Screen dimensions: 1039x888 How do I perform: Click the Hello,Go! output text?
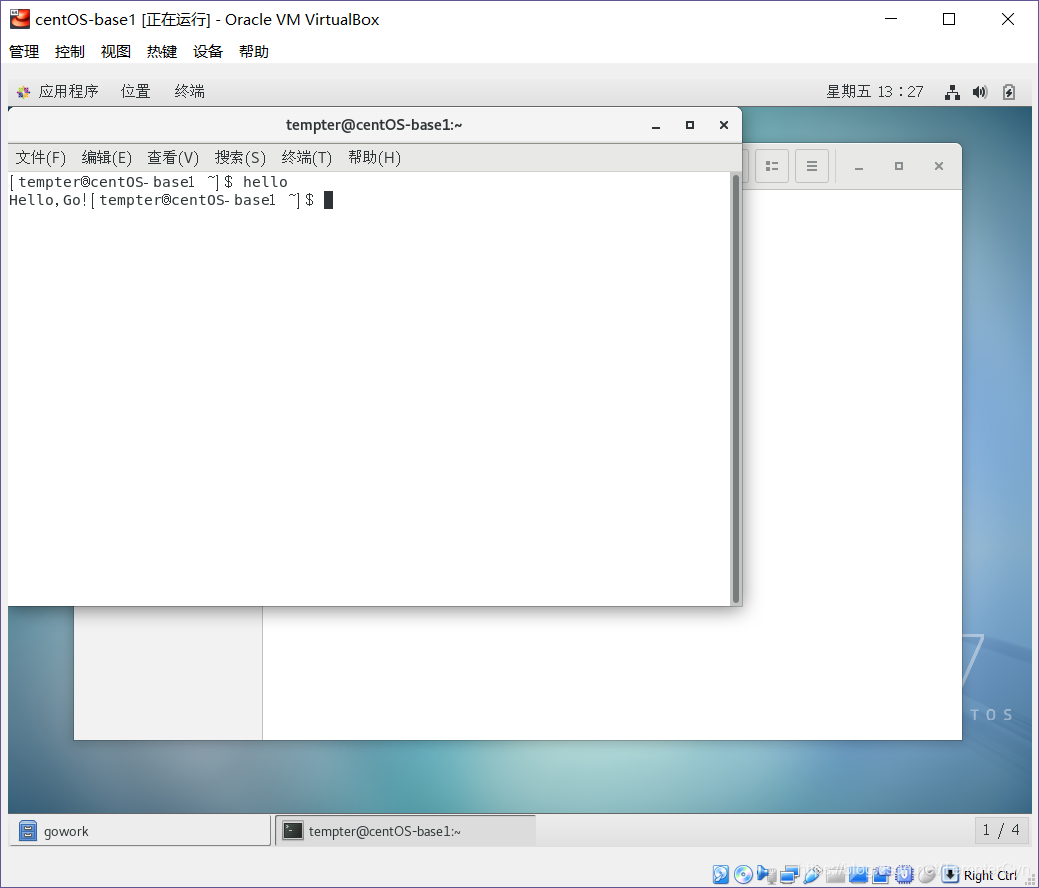pos(48,200)
